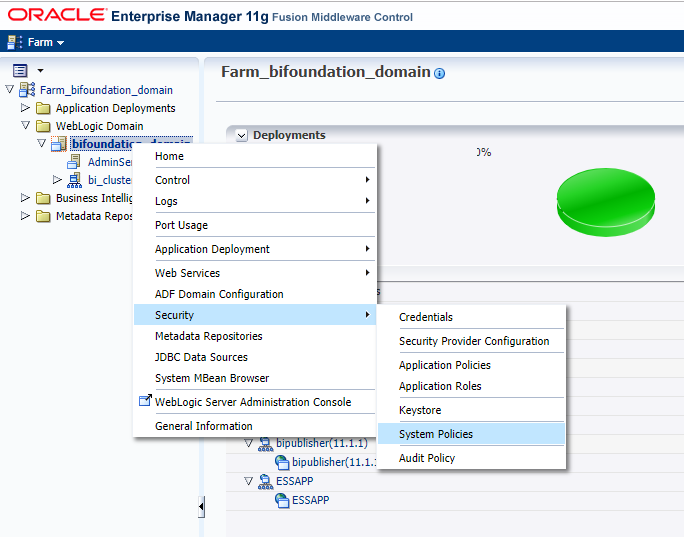Click the external link icon beside WebLogic Console

click(x=145, y=400)
